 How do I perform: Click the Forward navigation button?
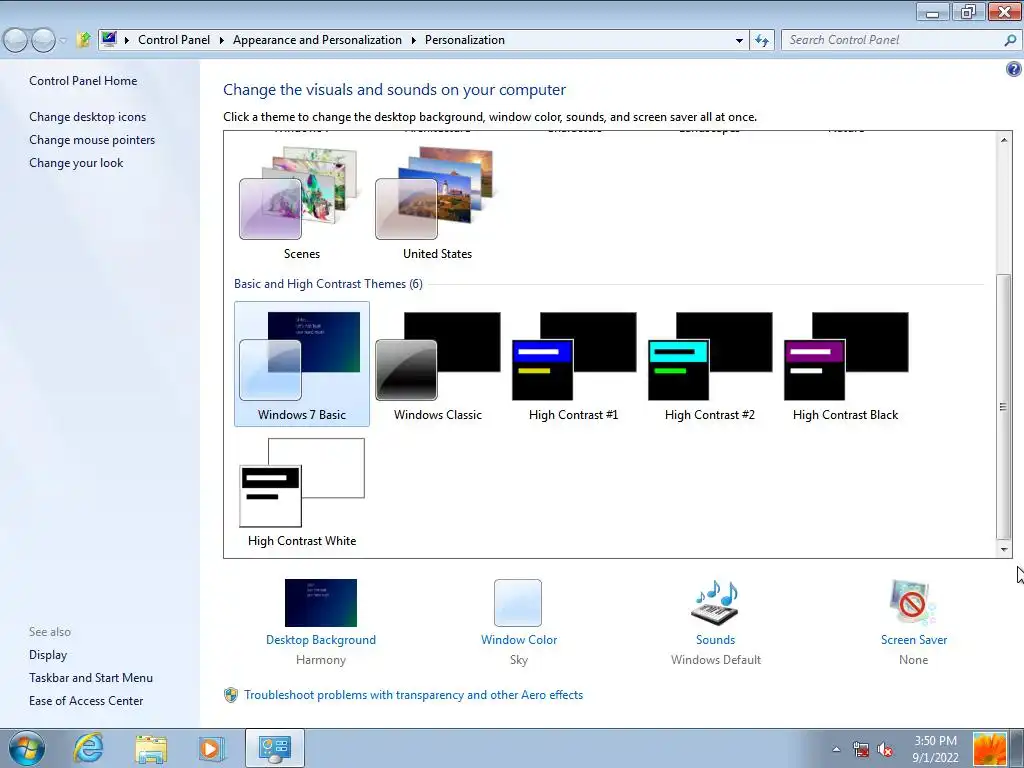pyautogui.click(x=43, y=40)
